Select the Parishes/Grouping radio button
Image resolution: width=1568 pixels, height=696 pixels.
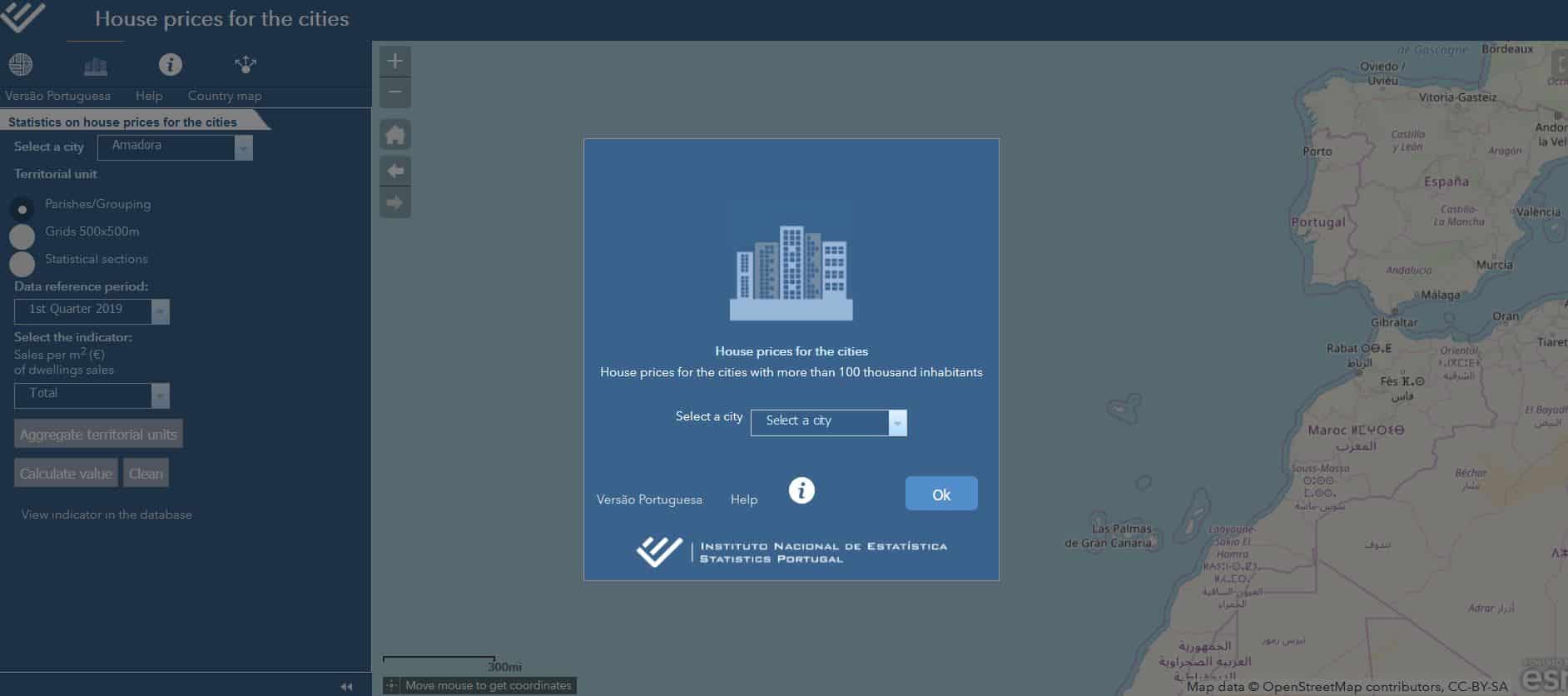pyautogui.click(x=22, y=209)
